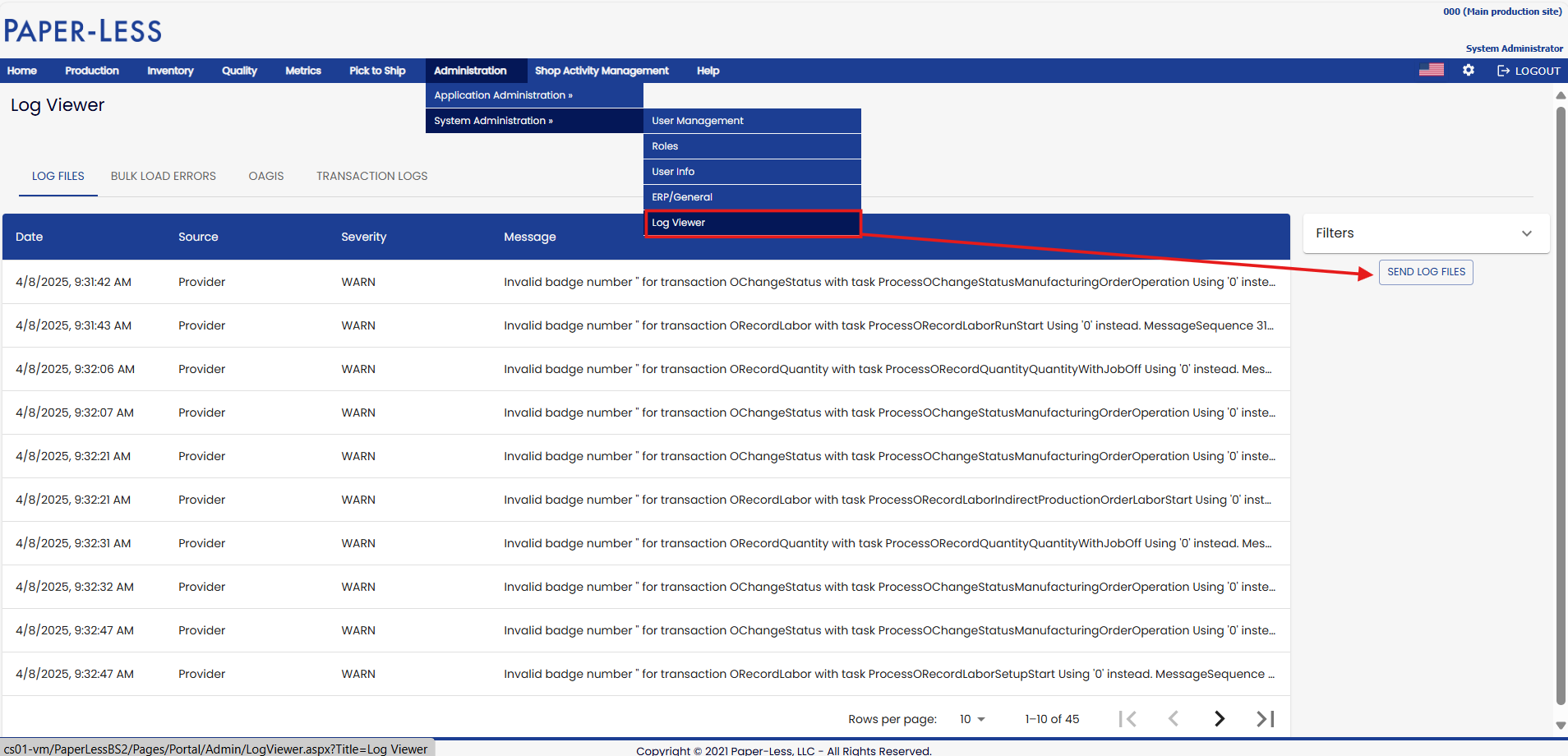The height and width of the screenshot is (756, 1568).
Task: Select Log Viewer from the submenu
Action: (x=752, y=223)
